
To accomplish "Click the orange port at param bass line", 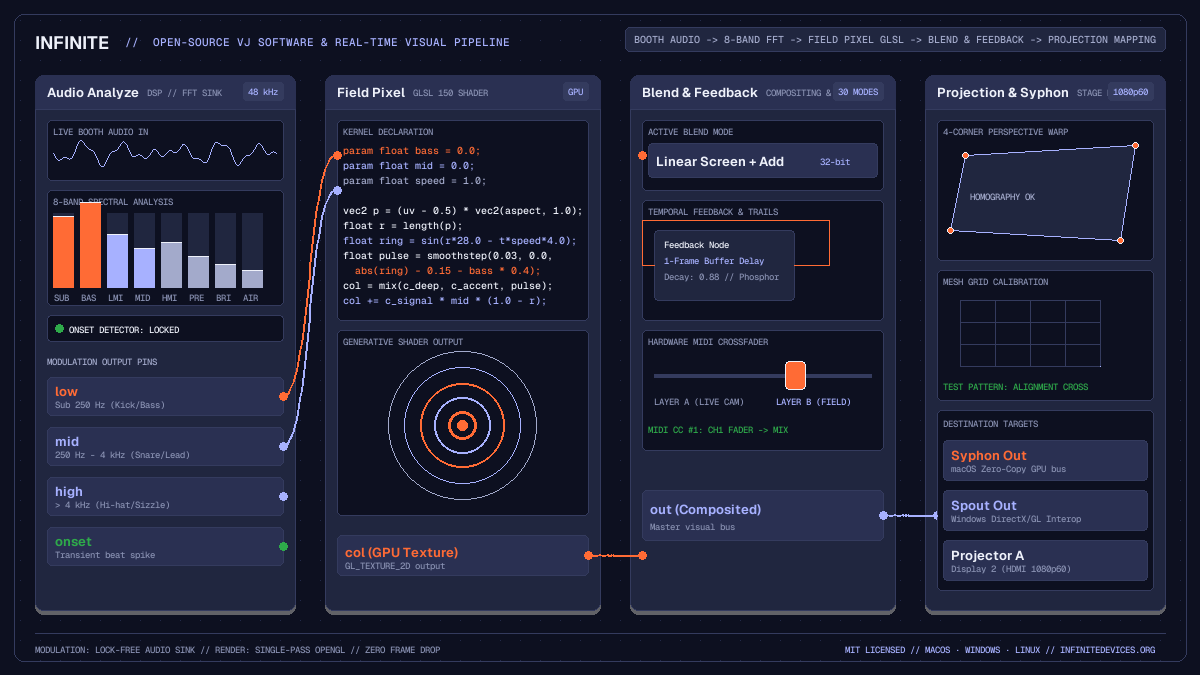I will [337, 155].
